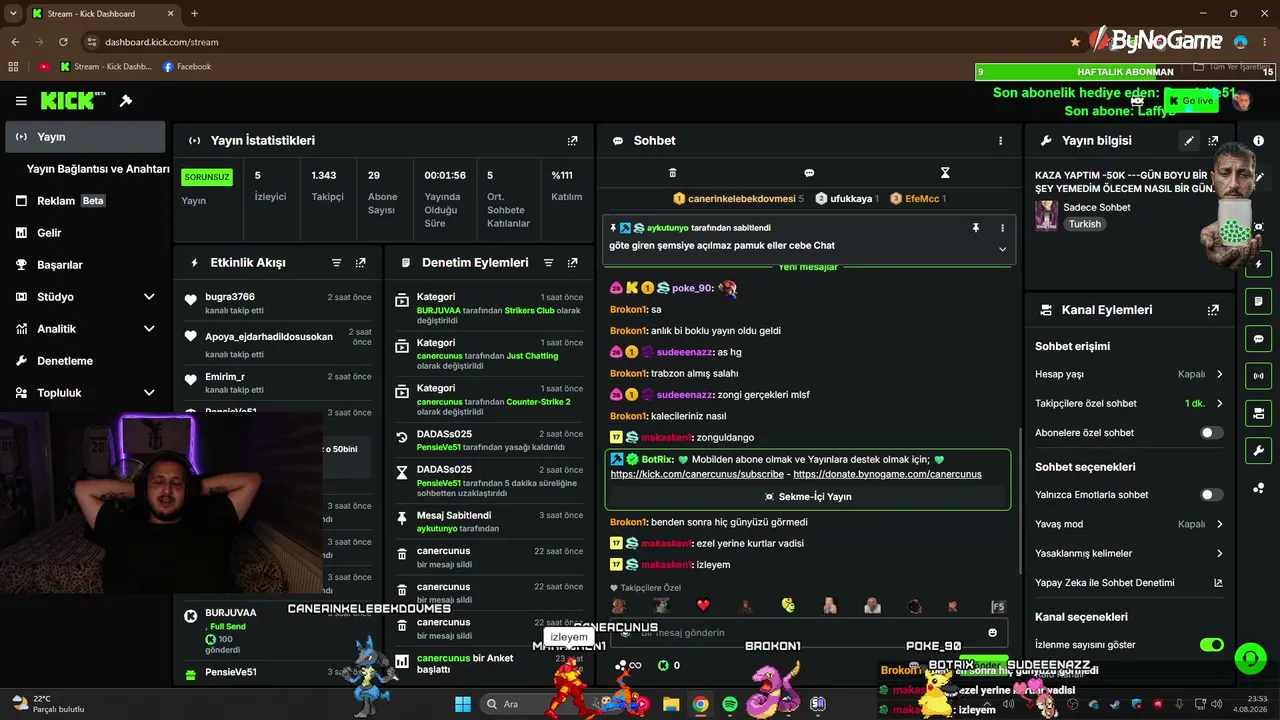Click the lightning bolt right rail icon
1280x720 pixels.
pyautogui.click(x=1259, y=265)
